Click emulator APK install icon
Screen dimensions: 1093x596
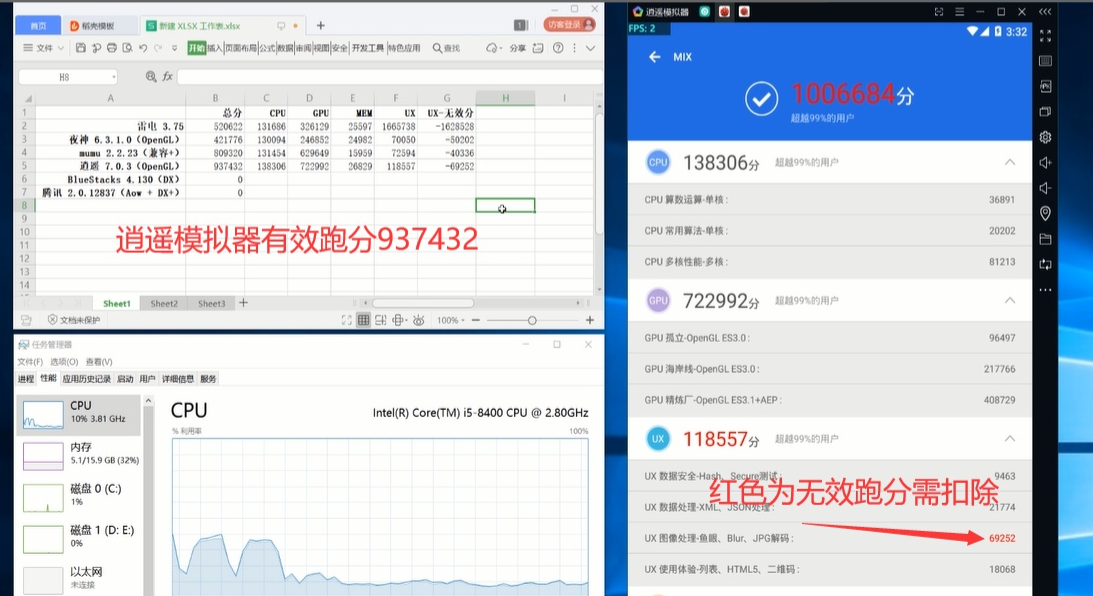pos(1045,86)
